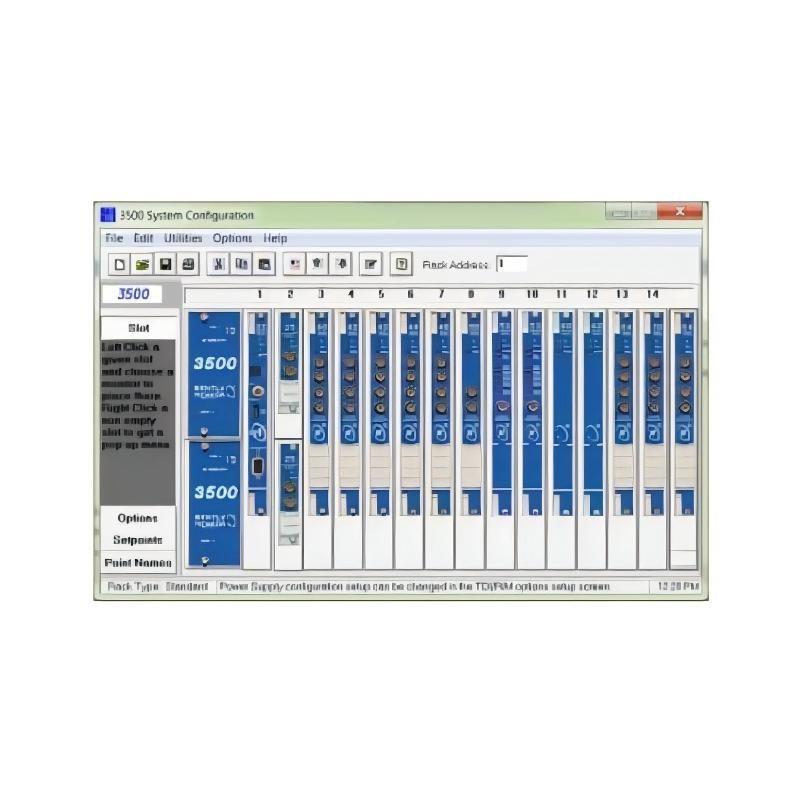Click the New configuration toolbar icon
800x800 pixels.
[118, 265]
